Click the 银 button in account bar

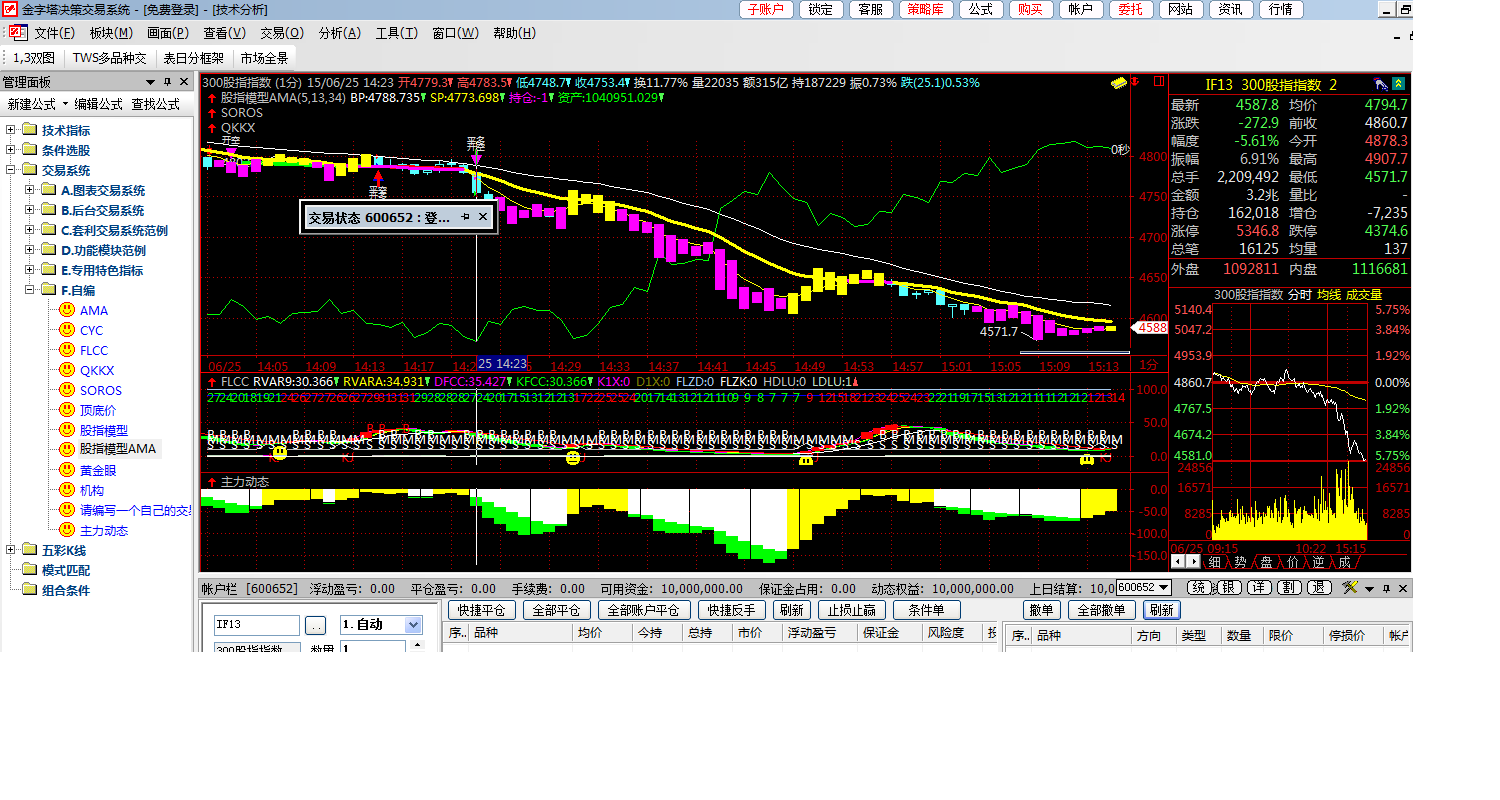pyautogui.click(x=1230, y=588)
